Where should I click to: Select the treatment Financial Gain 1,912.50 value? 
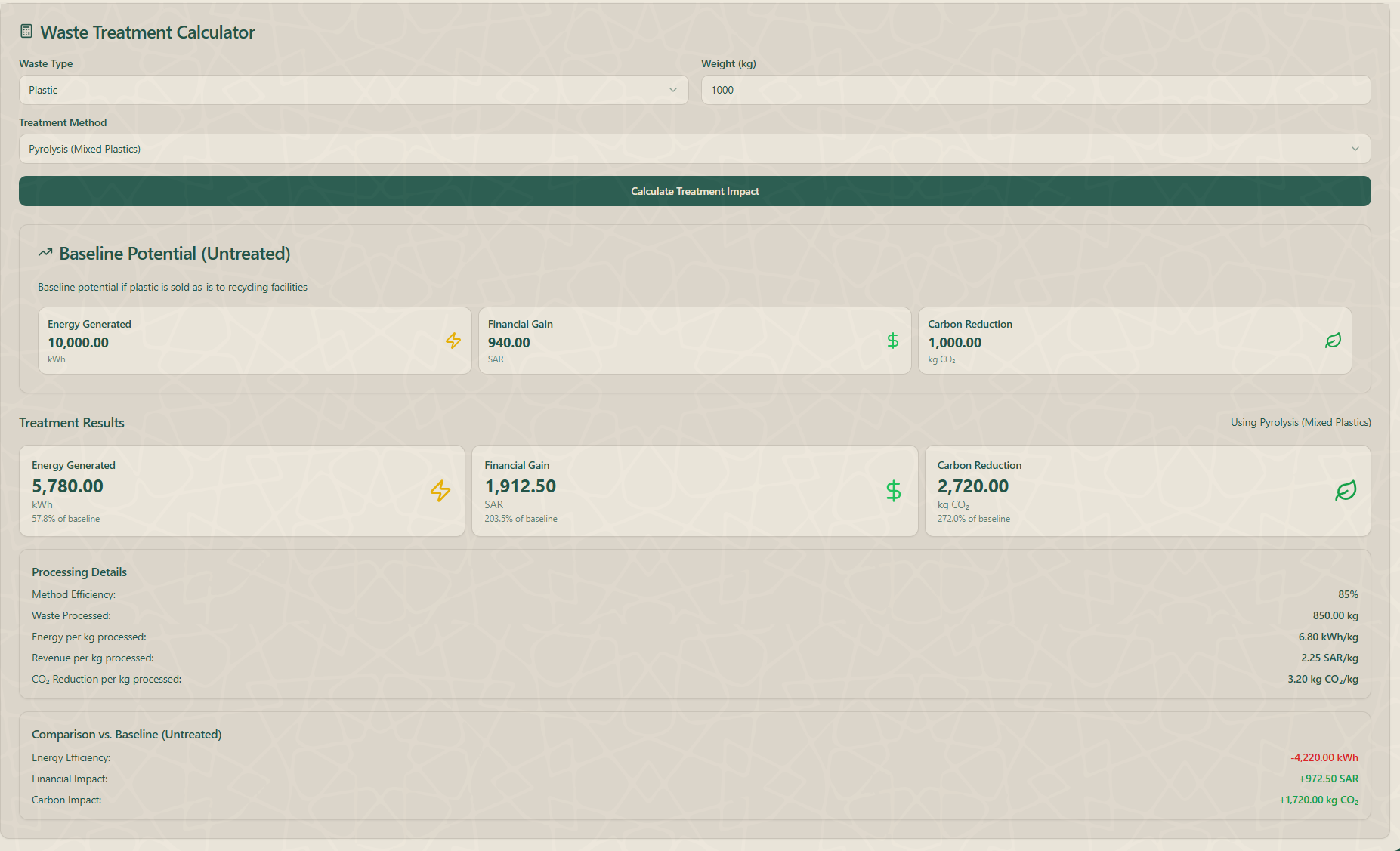(520, 486)
